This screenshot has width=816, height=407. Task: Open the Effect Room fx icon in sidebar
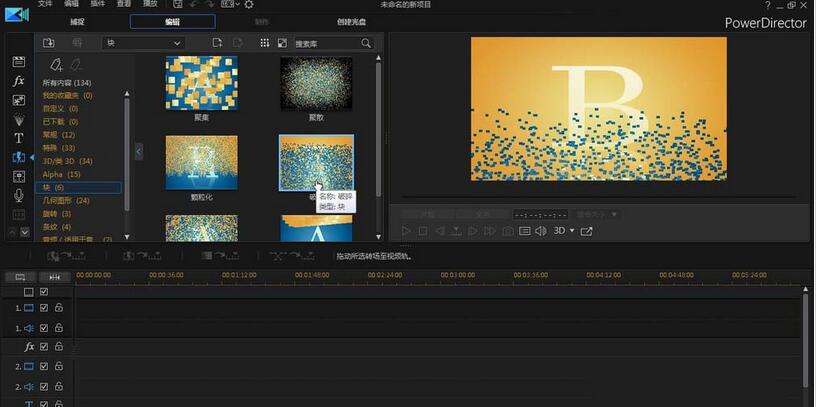tap(18, 81)
